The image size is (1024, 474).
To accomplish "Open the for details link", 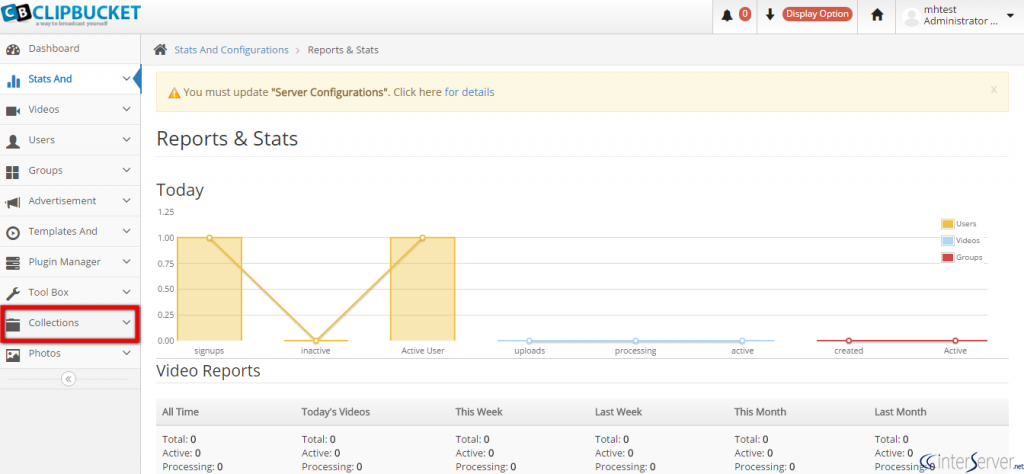I will click(470, 92).
